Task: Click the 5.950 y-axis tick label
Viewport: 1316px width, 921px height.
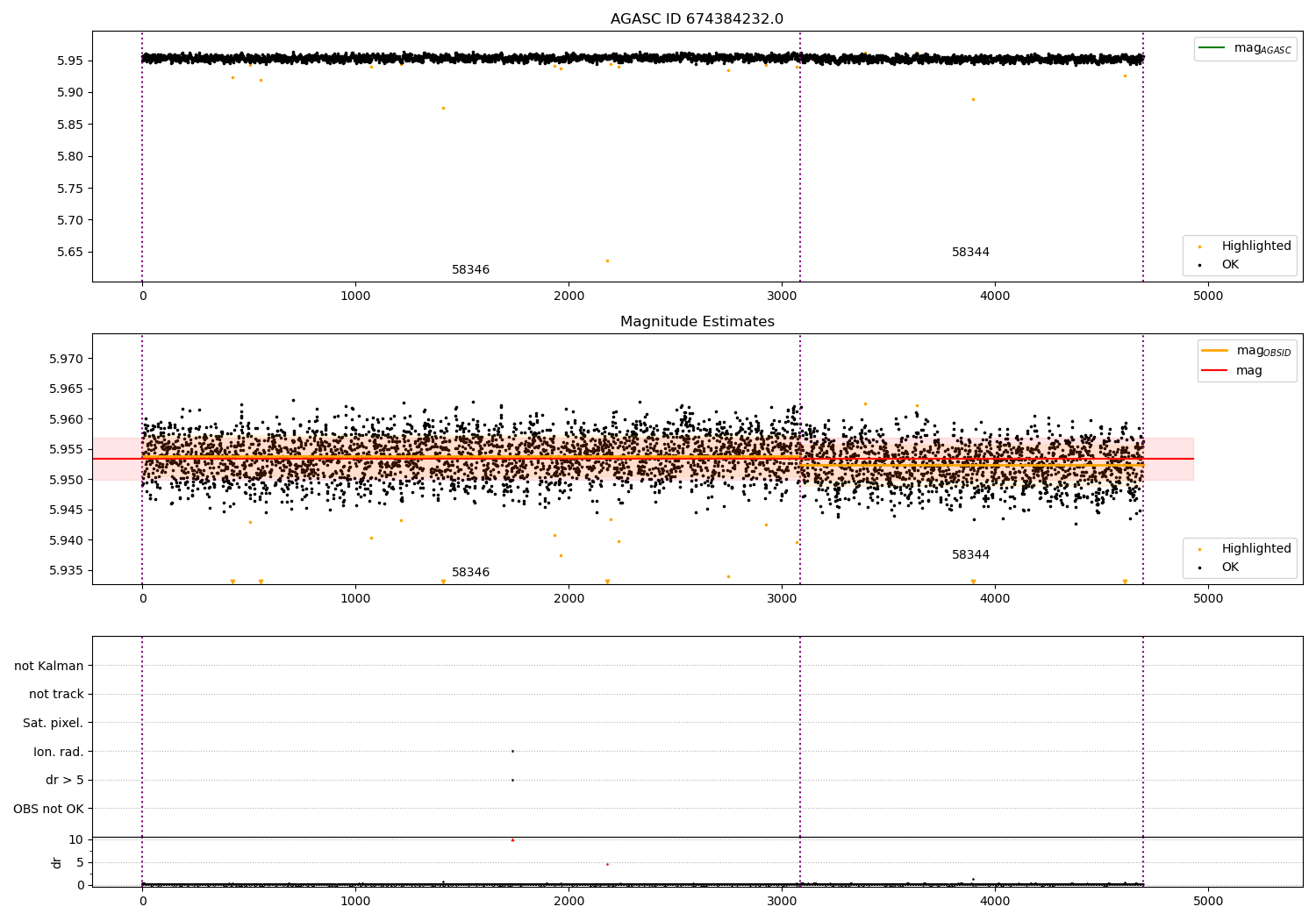Action: coord(67,480)
